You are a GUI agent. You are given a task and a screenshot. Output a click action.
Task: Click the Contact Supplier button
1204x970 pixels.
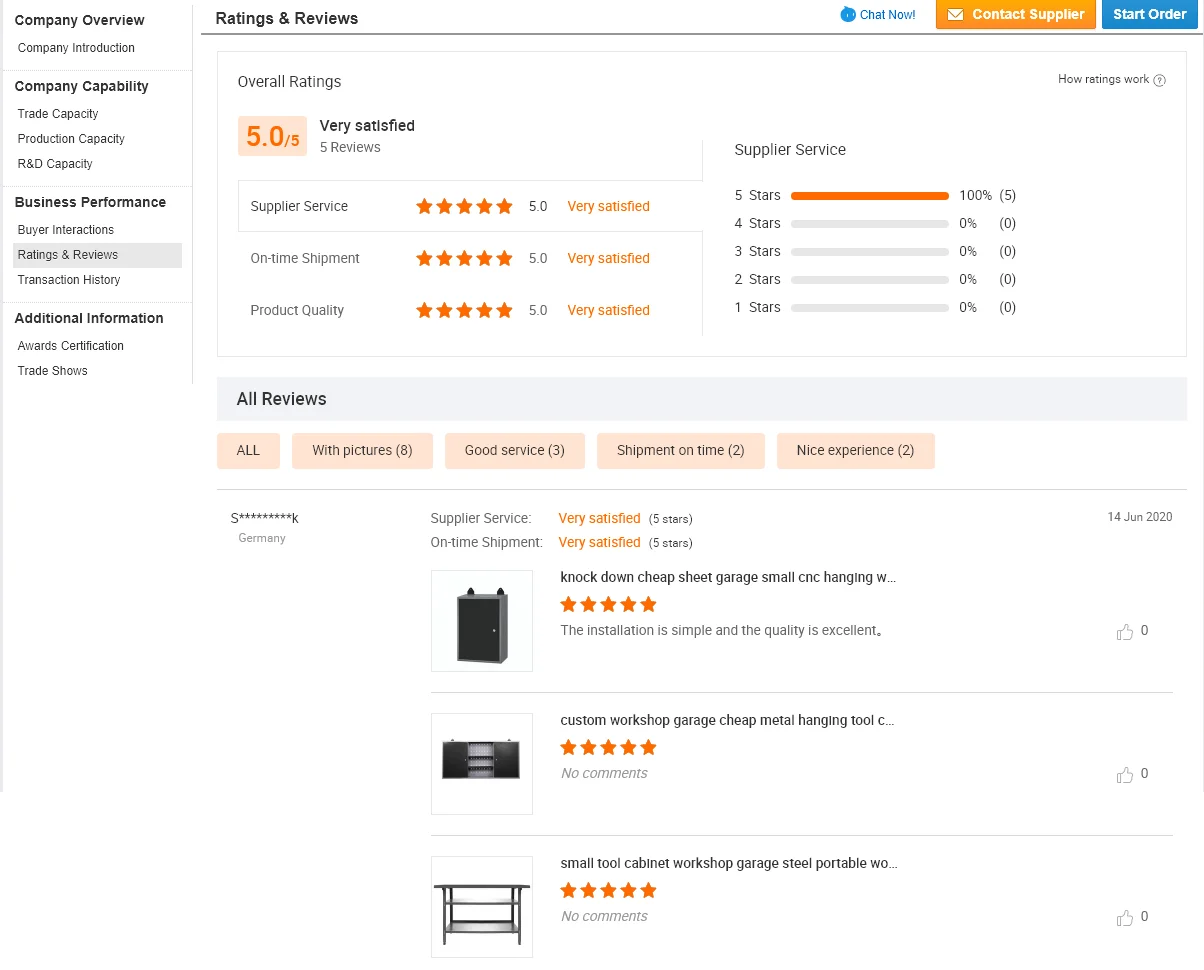[x=1015, y=14]
